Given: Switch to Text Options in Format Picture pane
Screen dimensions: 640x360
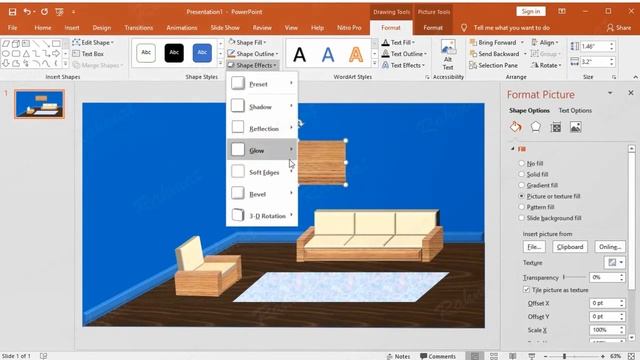Looking at the screenshot, I should point(575,110).
